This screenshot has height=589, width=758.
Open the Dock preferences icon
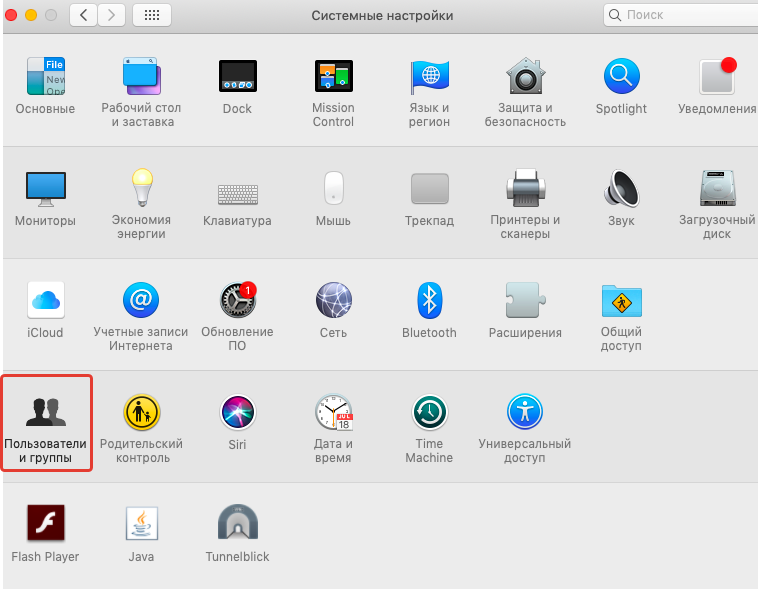pos(237,76)
